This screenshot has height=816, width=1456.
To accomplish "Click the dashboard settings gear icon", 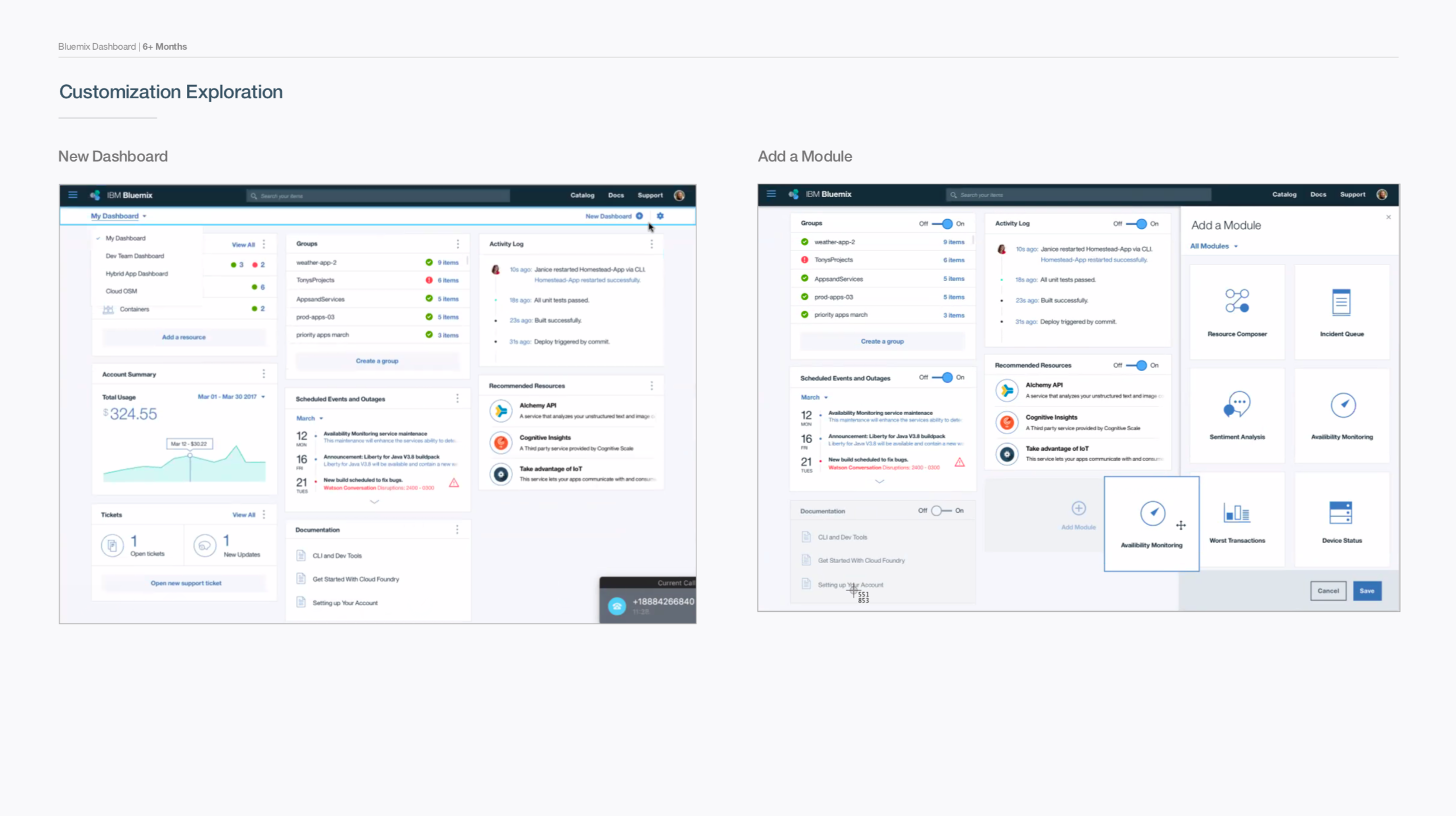I will (660, 216).
